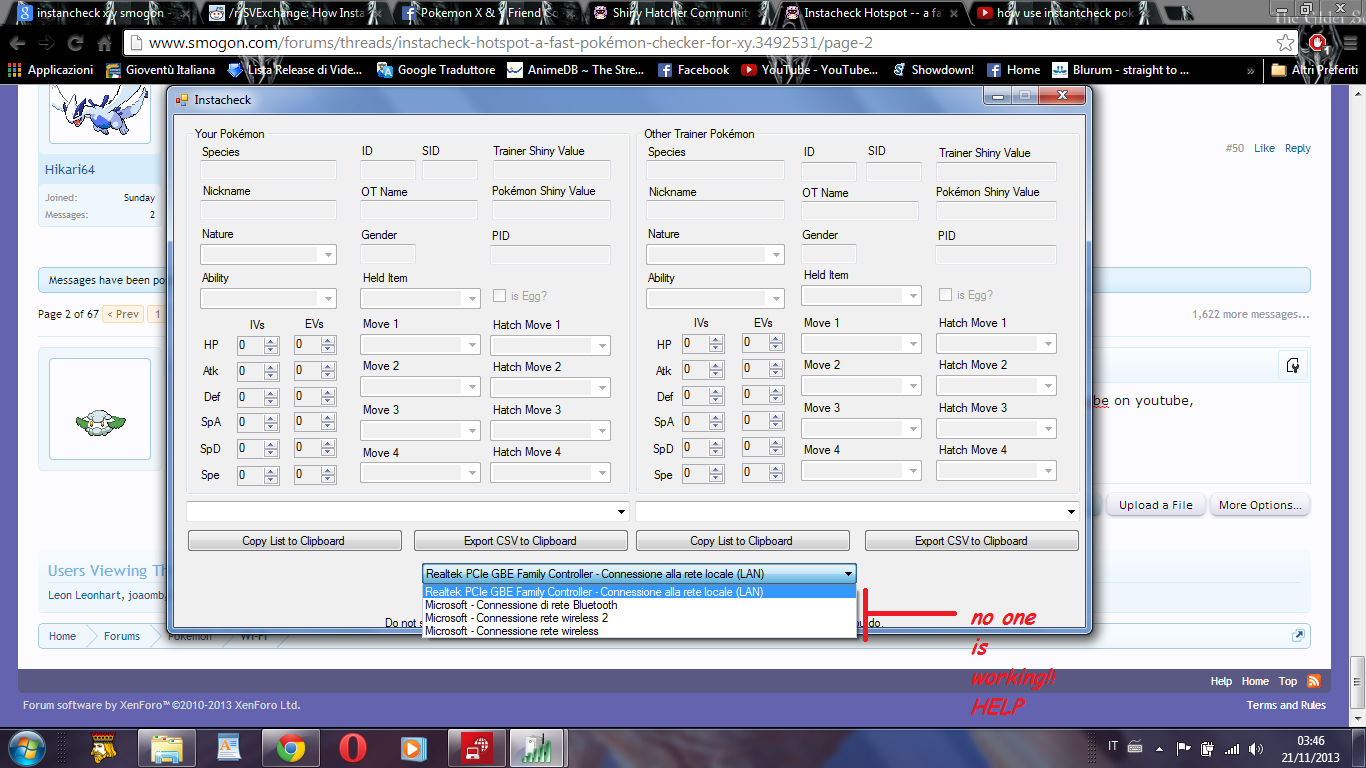The height and width of the screenshot is (768, 1366).
Task: Click the RSS feed icon in the footer
Action: [1314, 681]
